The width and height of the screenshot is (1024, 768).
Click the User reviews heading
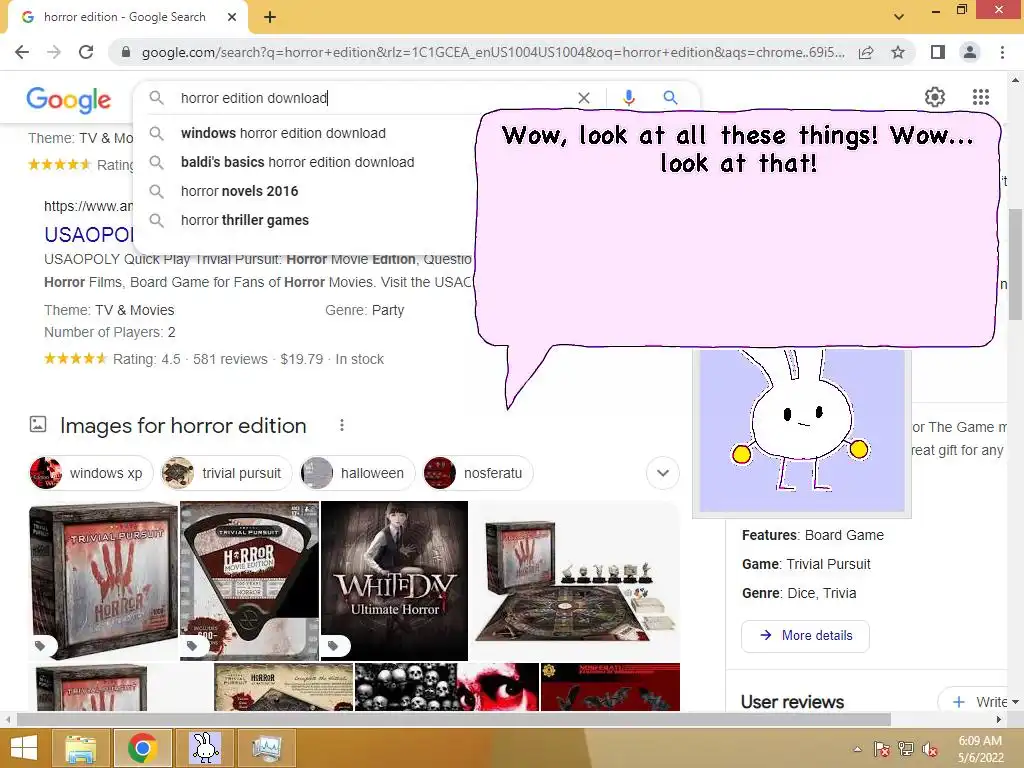(x=792, y=702)
